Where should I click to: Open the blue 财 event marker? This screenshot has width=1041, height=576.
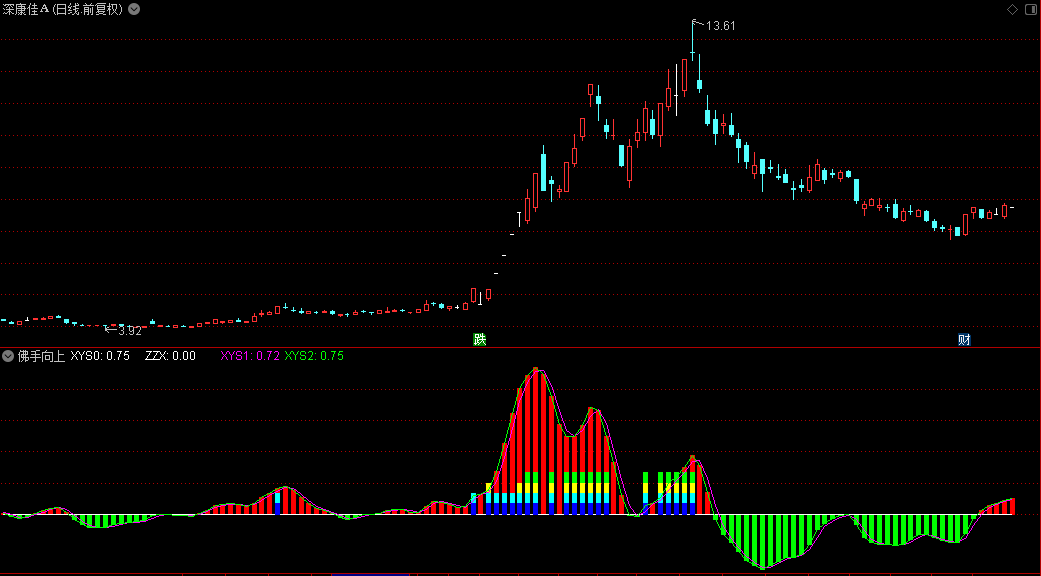(965, 340)
